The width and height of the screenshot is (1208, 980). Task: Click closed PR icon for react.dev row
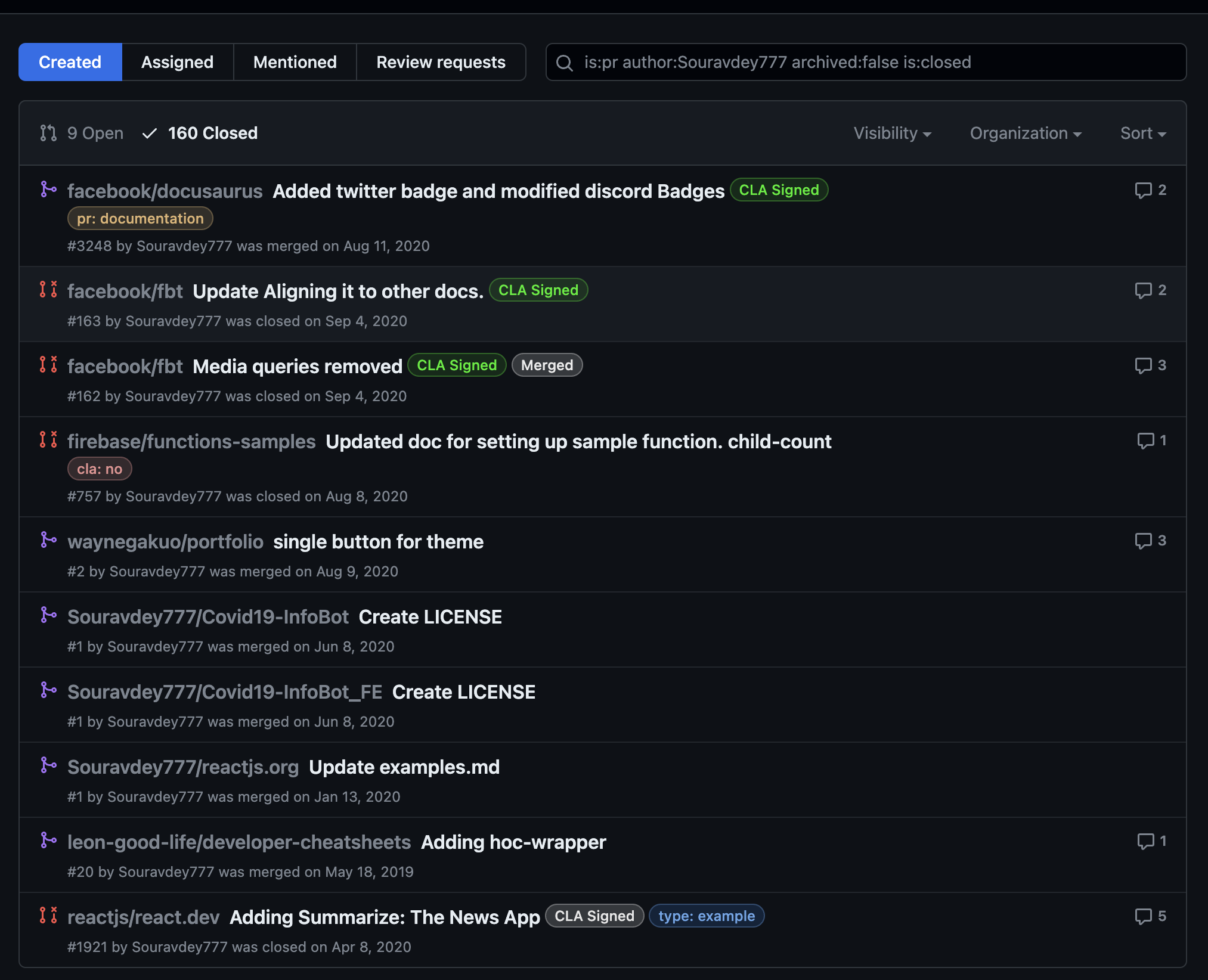(x=48, y=916)
